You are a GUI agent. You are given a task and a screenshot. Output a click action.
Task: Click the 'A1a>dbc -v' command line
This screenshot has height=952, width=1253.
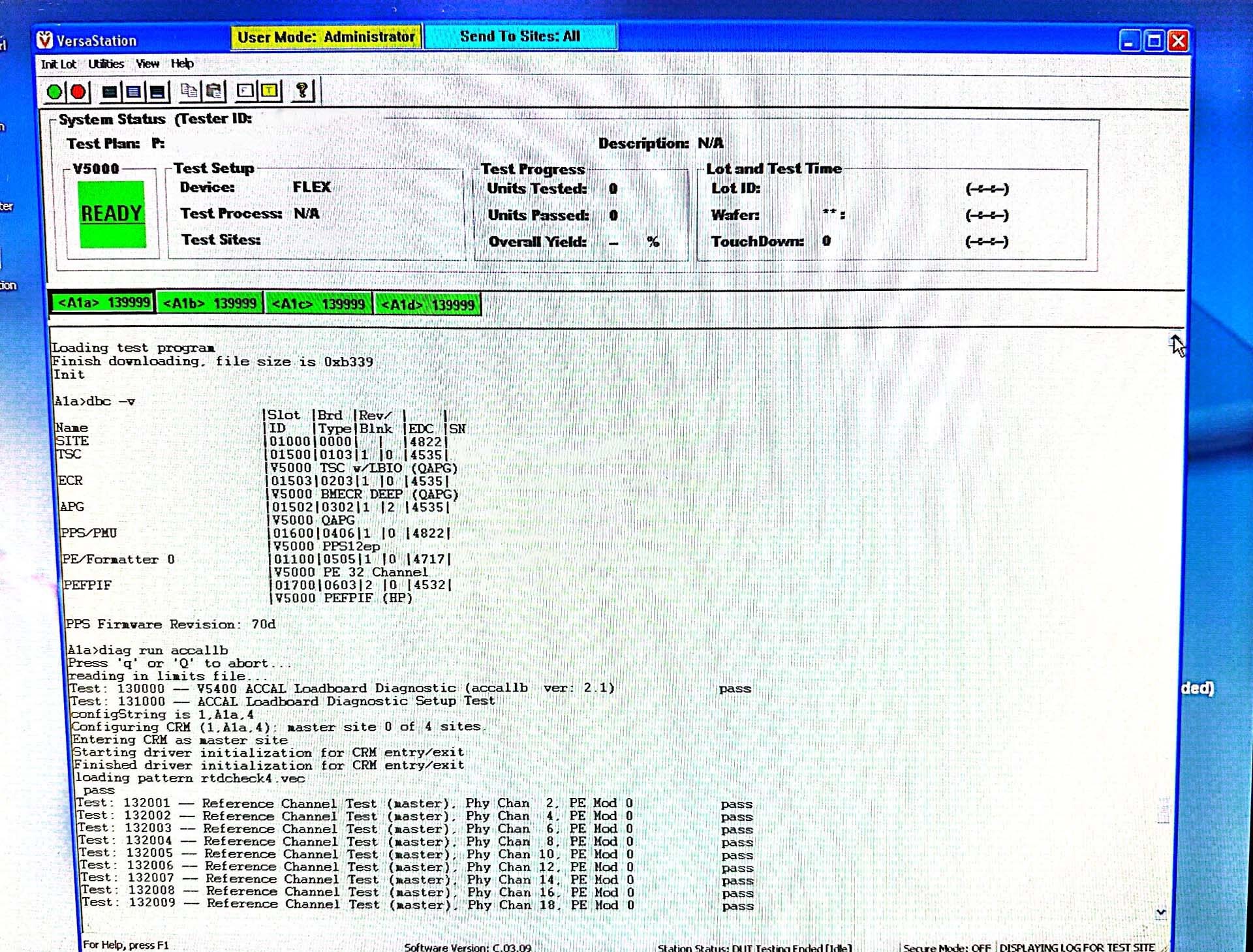95,401
